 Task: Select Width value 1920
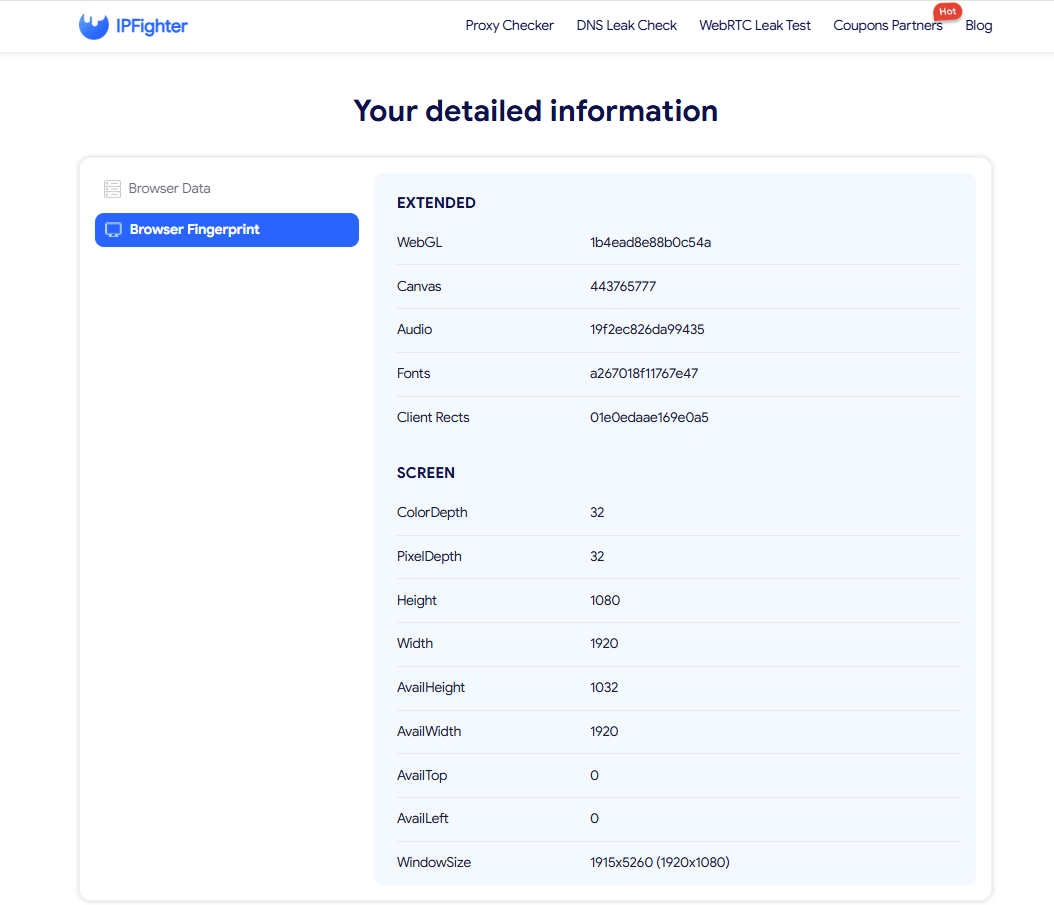tap(604, 643)
